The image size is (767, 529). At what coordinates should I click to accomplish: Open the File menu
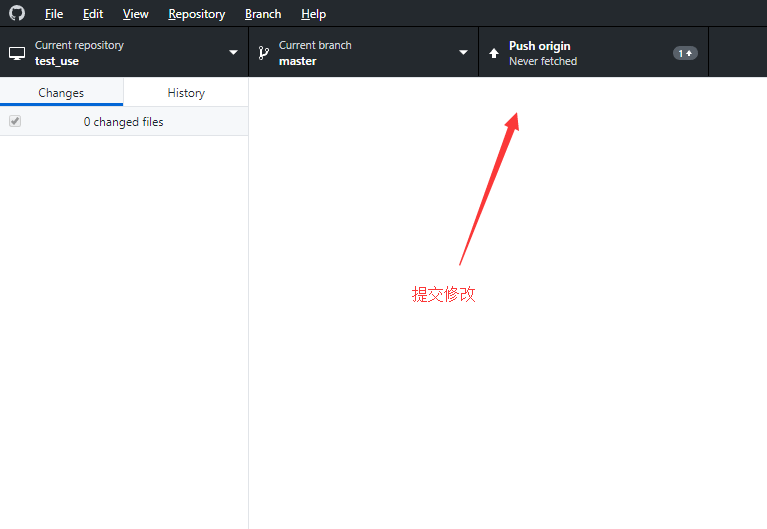pyautogui.click(x=54, y=14)
